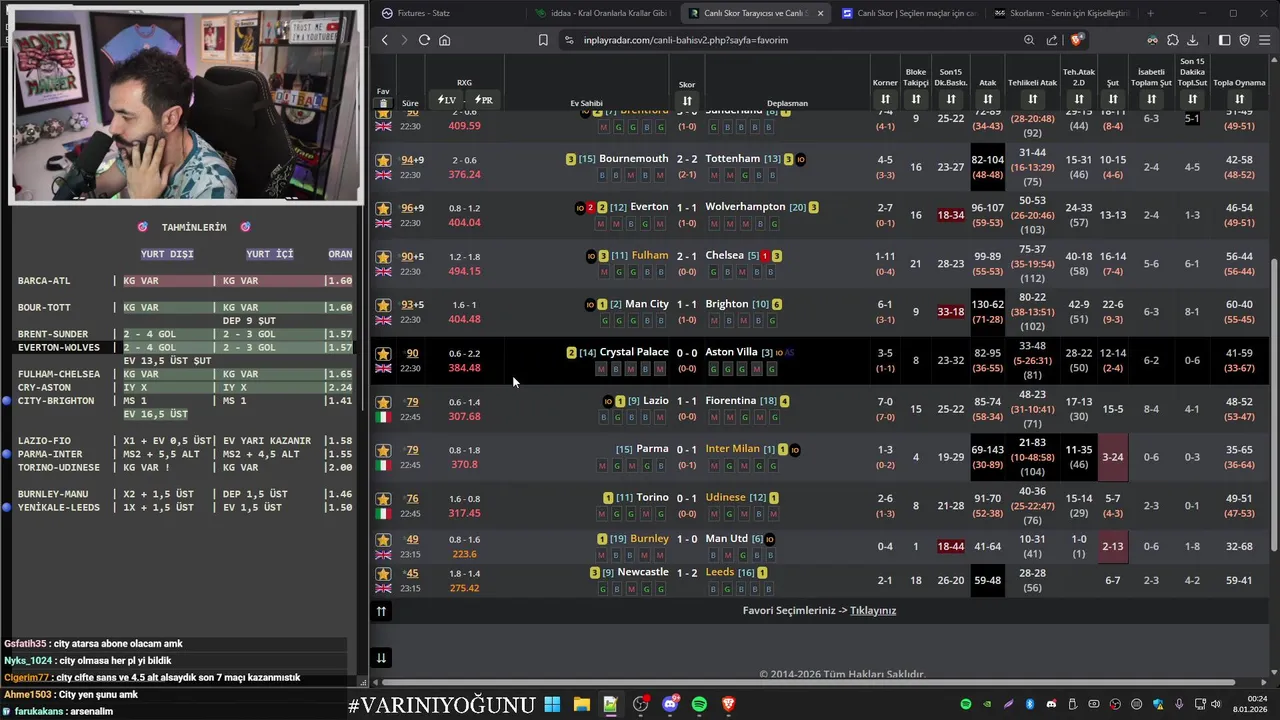
Task: Open the browser home page icon
Action: point(444,40)
